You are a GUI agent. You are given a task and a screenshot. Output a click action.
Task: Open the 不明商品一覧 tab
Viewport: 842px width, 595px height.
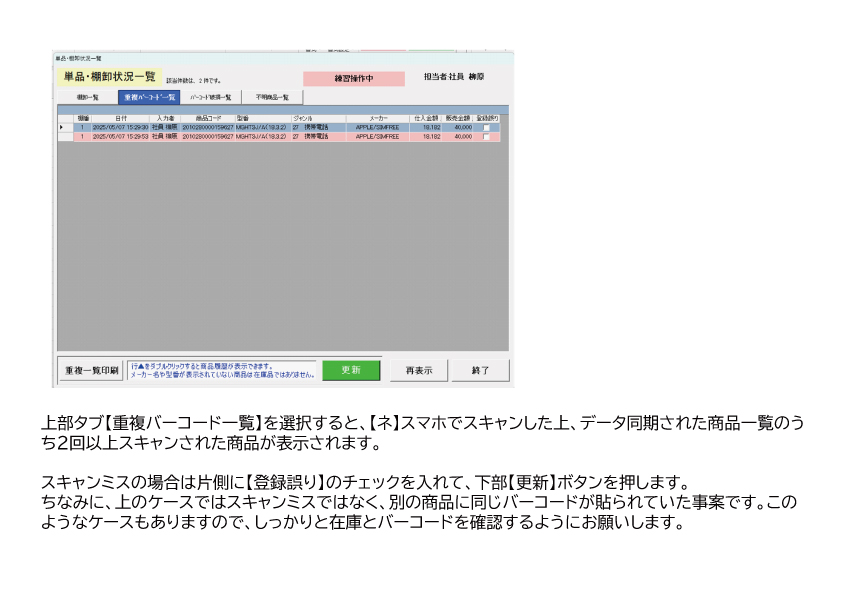[272, 97]
